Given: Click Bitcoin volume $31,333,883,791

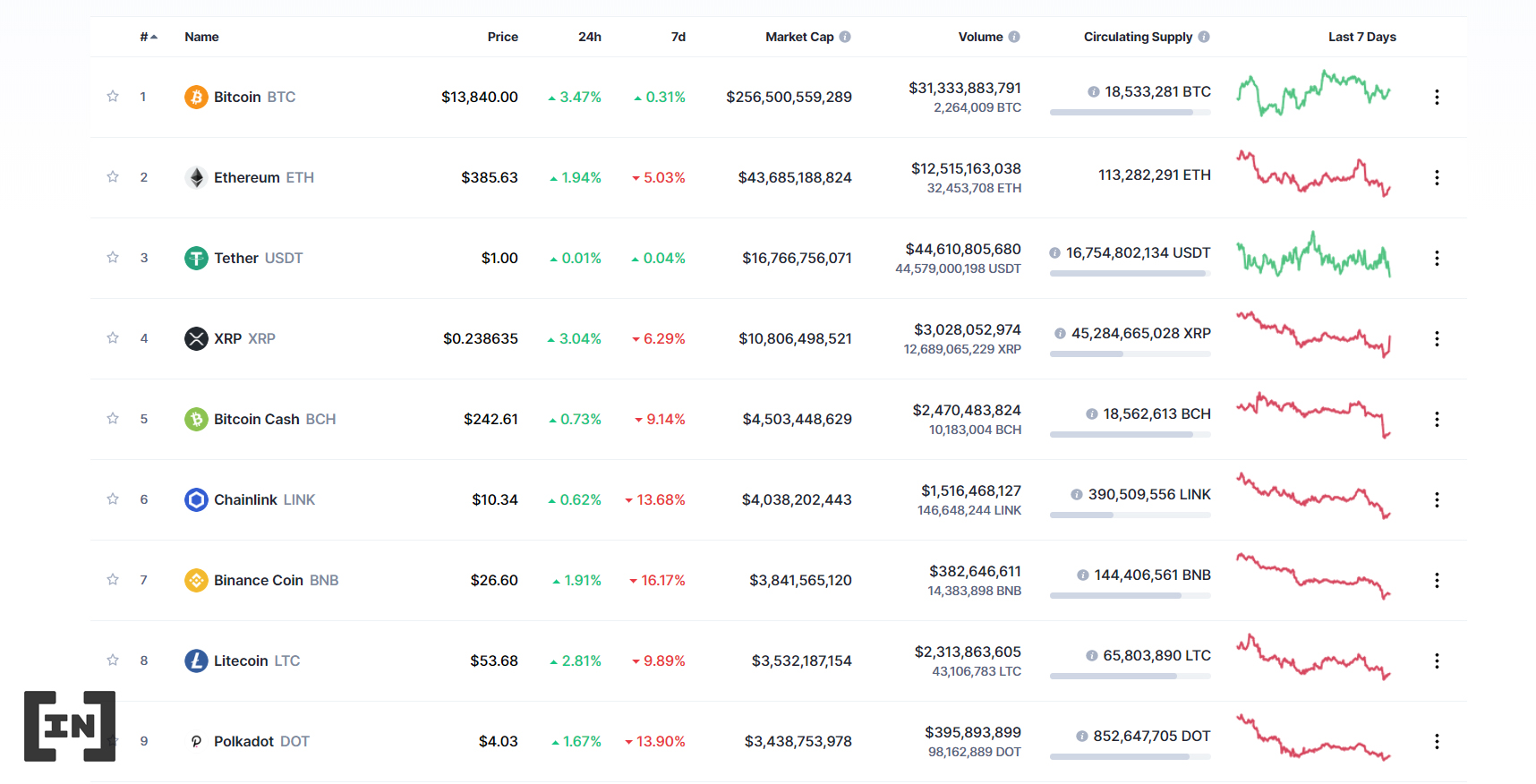Looking at the screenshot, I should [965, 88].
